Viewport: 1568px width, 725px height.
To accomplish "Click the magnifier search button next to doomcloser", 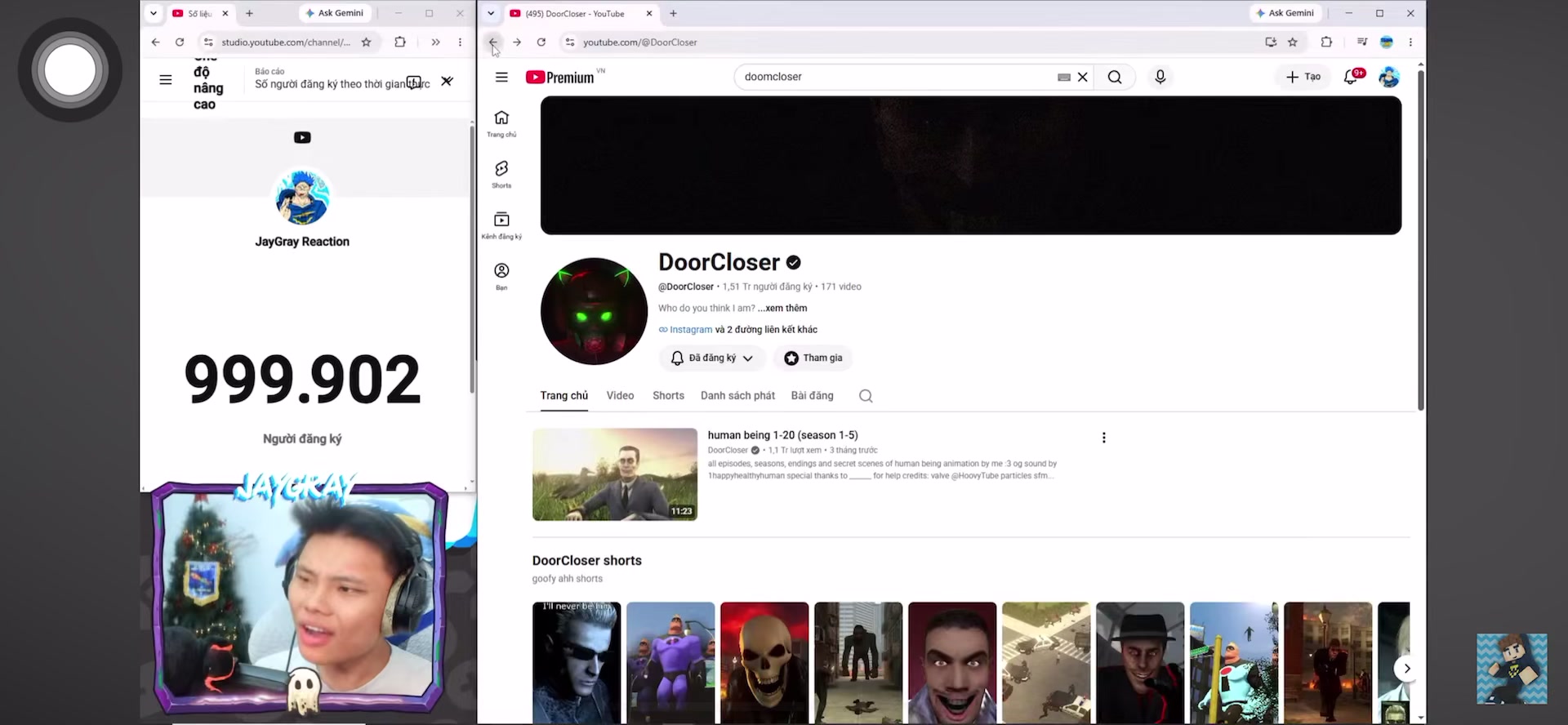I will click(1115, 77).
